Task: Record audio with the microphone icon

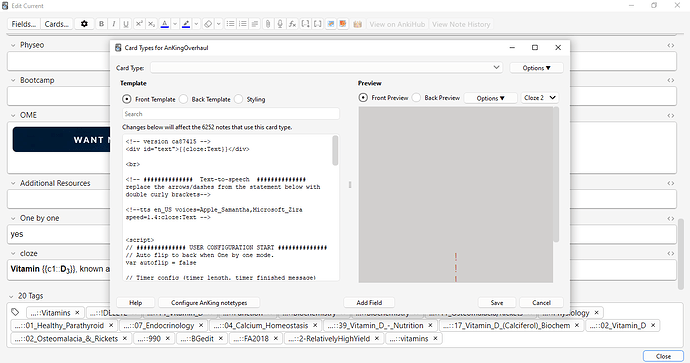Action: pos(280,24)
